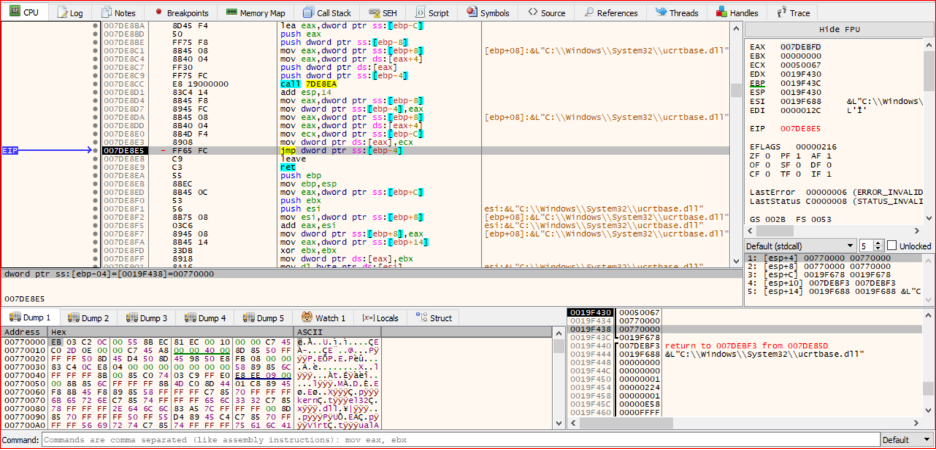Click the Dump 4 tab icon
936x450 pixels.
(x=189, y=318)
